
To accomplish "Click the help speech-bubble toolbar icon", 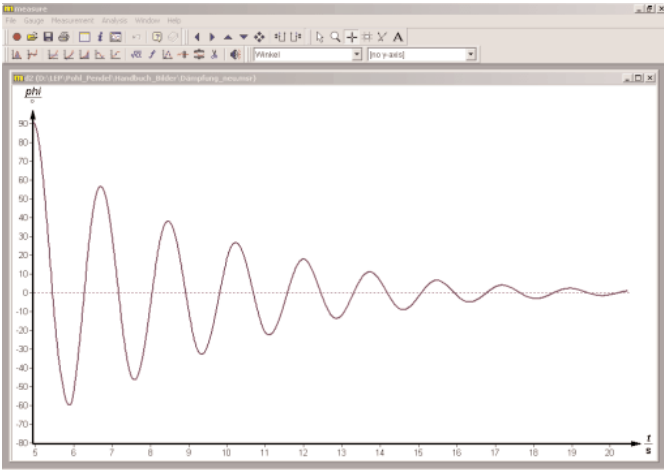I will coord(157,37).
